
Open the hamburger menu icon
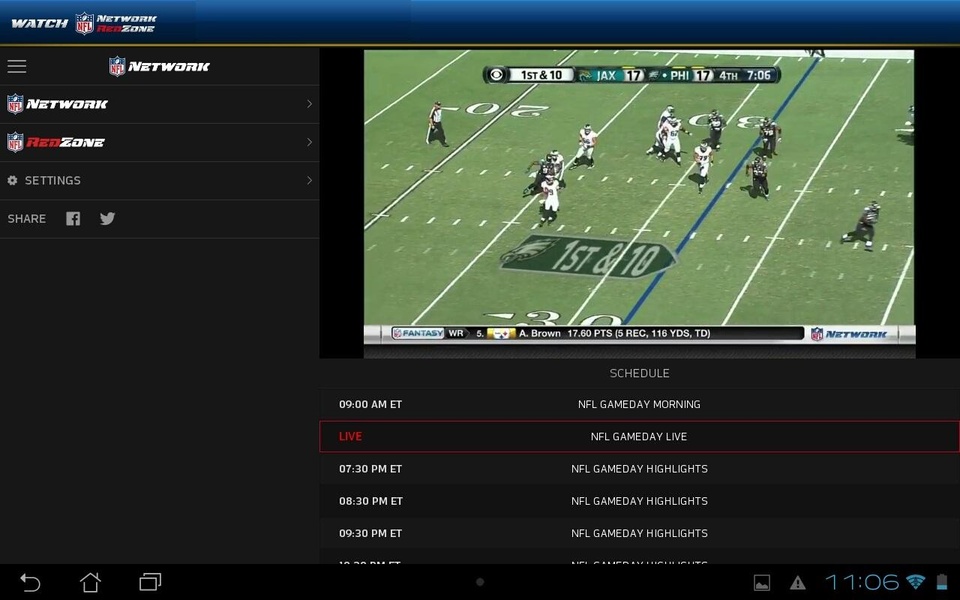click(x=17, y=66)
